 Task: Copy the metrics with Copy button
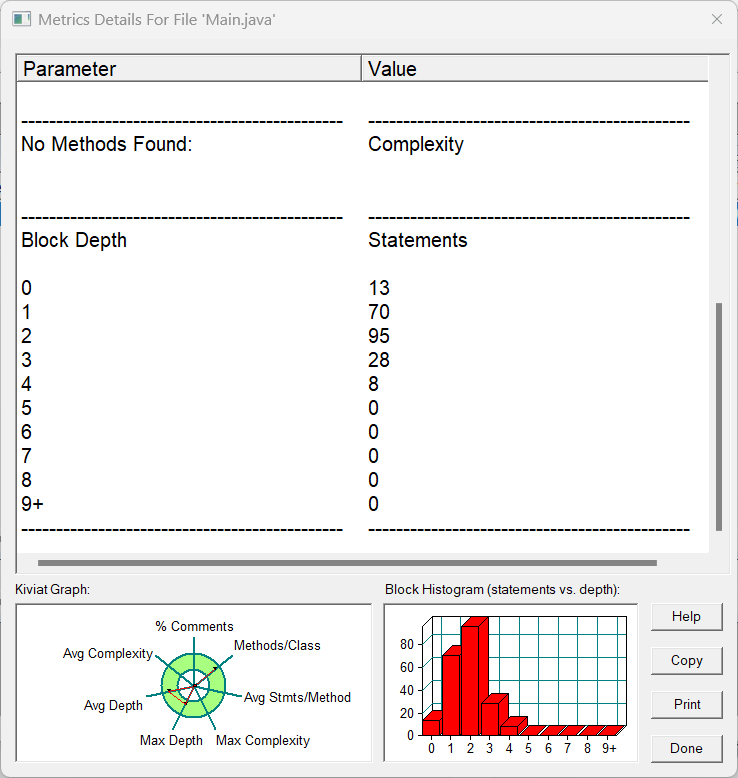(x=686, y=660)
